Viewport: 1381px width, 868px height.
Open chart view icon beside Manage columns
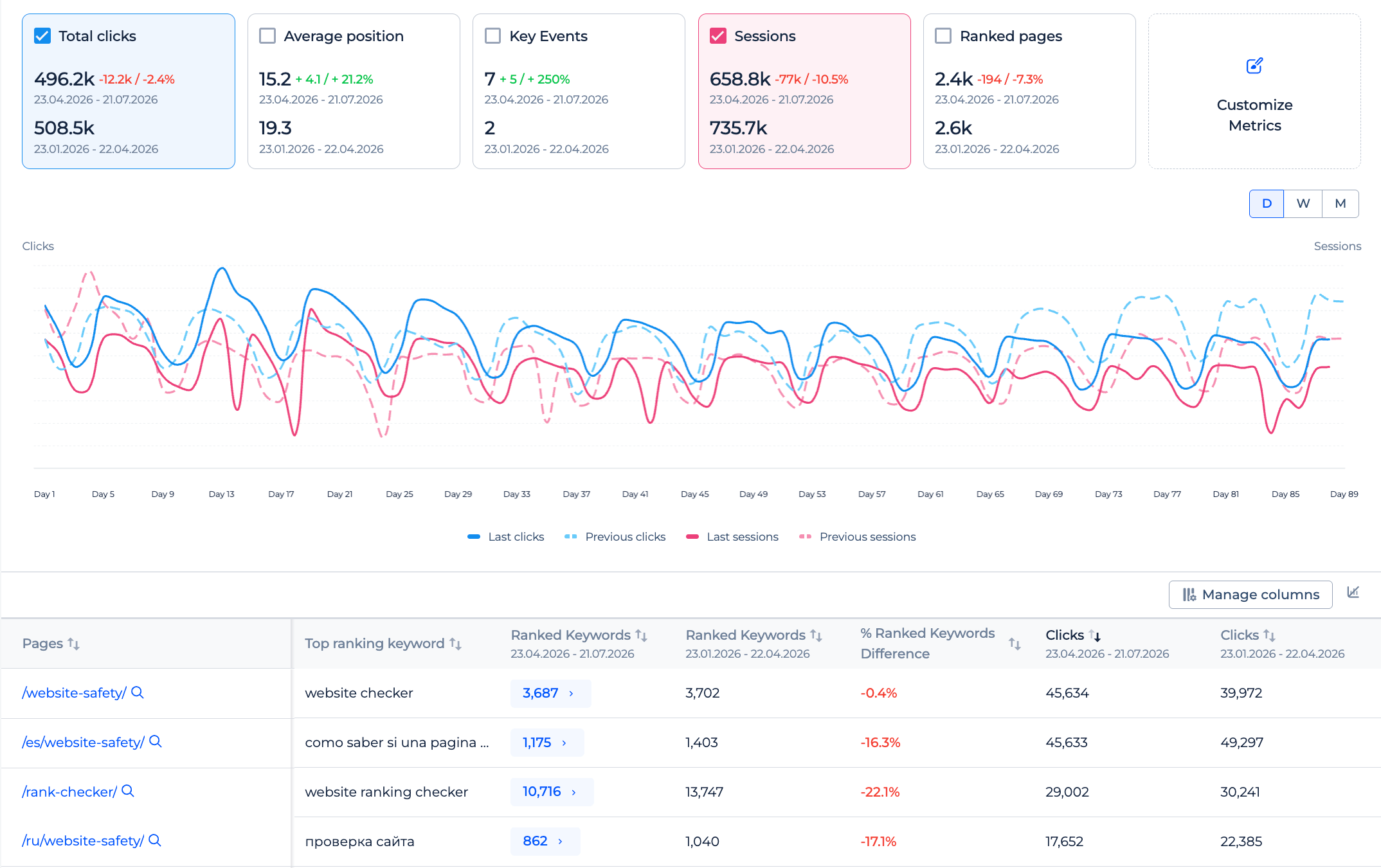pos(1353,592)
